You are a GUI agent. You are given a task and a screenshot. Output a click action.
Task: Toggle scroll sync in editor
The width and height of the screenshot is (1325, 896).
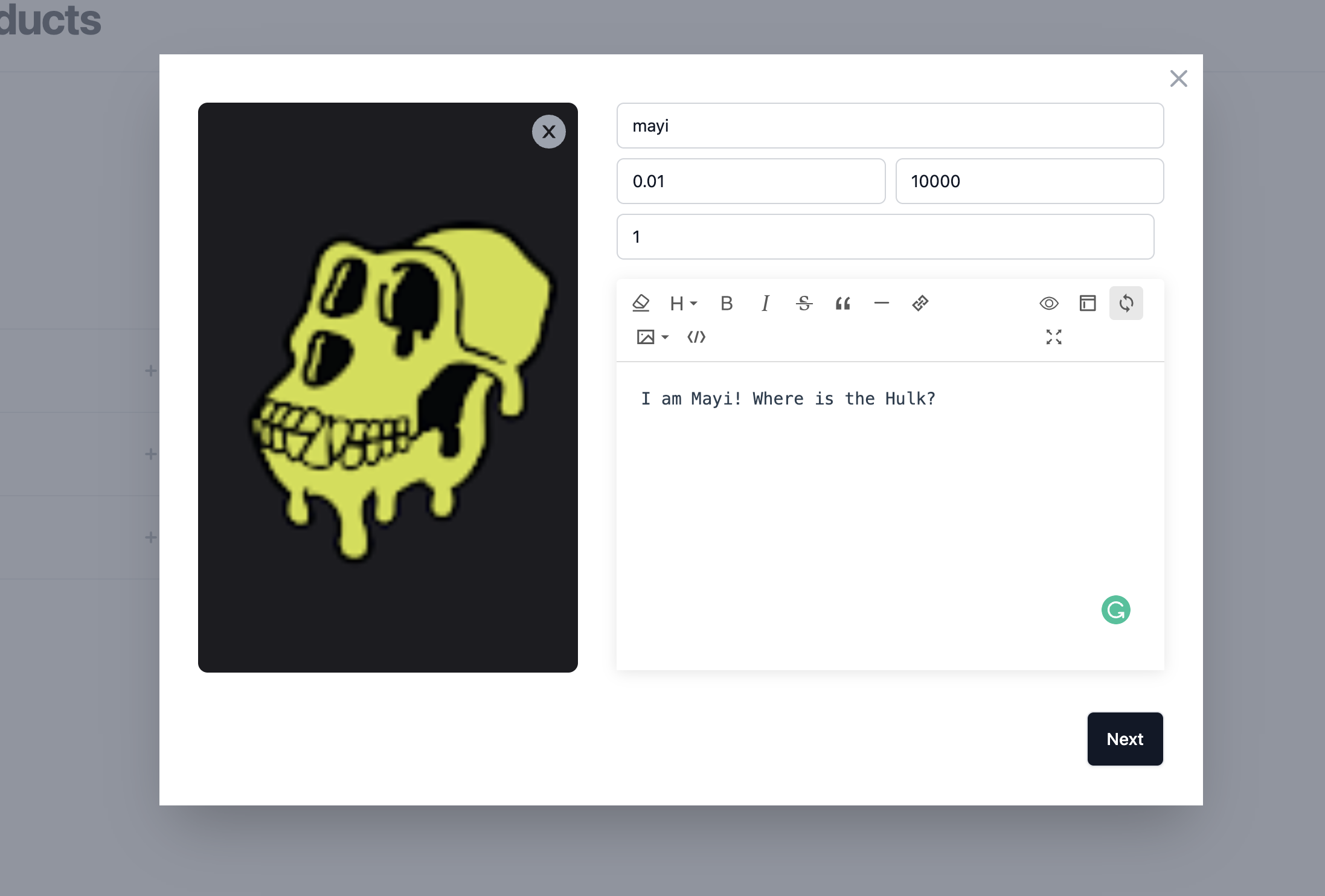click(1126, 303)
